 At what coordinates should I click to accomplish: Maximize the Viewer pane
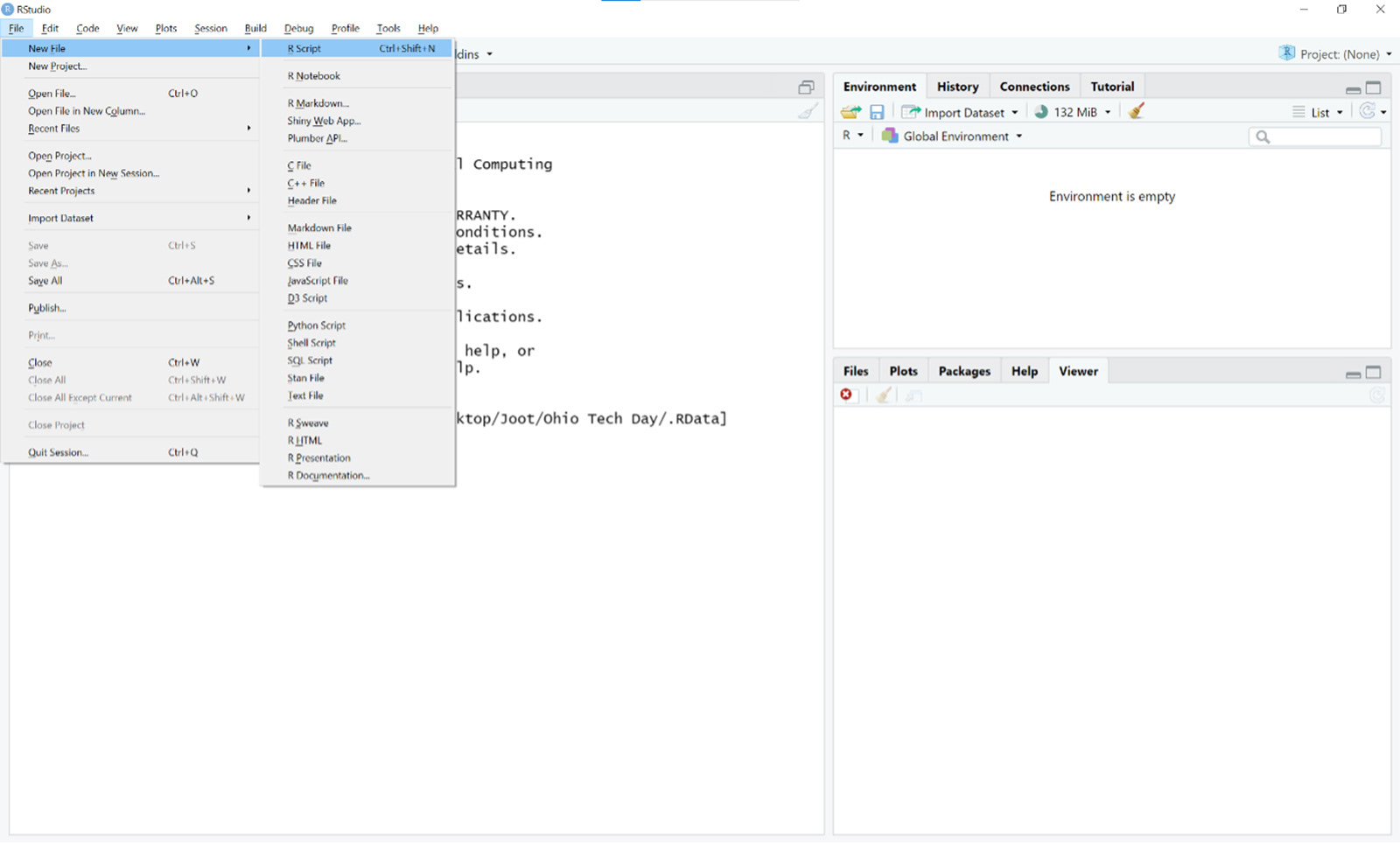pos(1374,373)
